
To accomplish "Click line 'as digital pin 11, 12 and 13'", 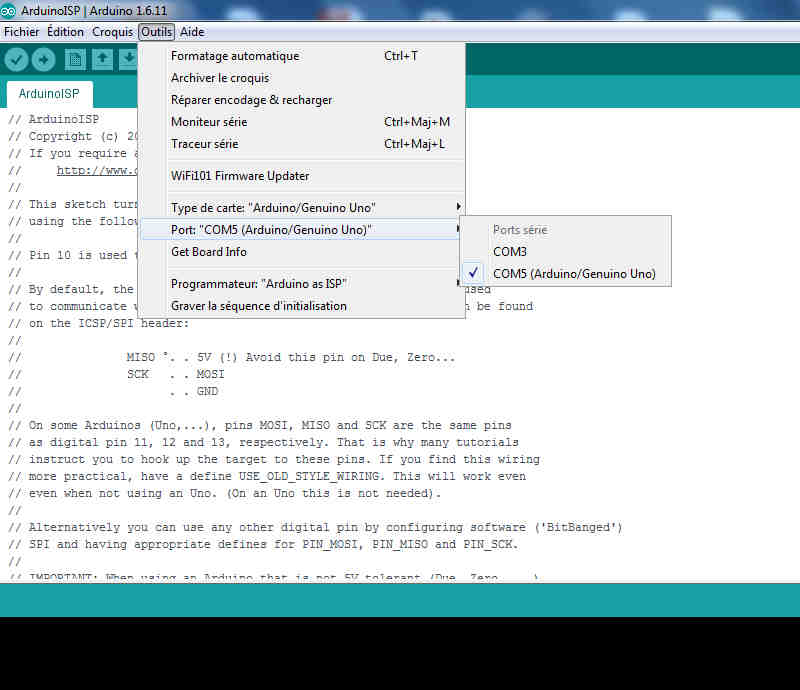I will pyautogui.click(x=263, y=442).
